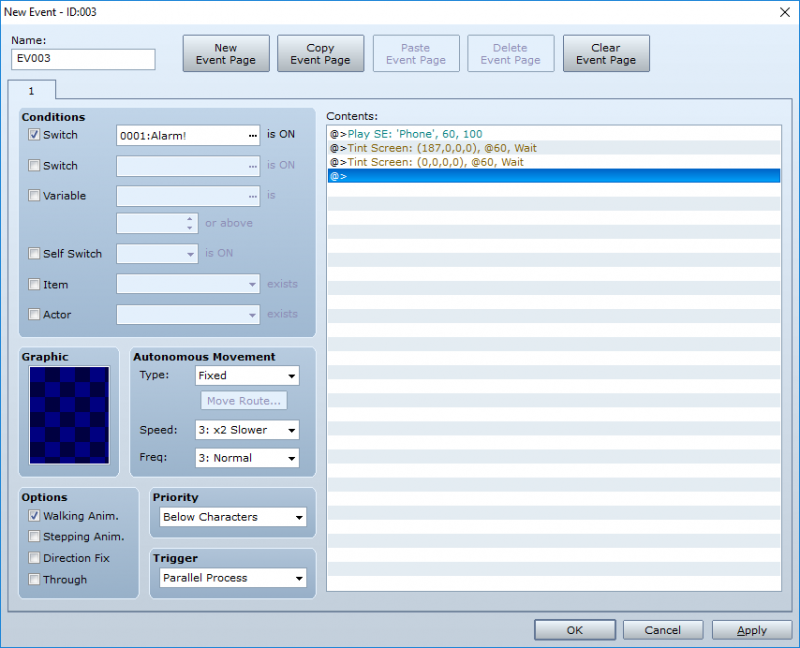800x648 pixels.
Task: Select the empty highlighted @> command line
Action: click(554, 176)
